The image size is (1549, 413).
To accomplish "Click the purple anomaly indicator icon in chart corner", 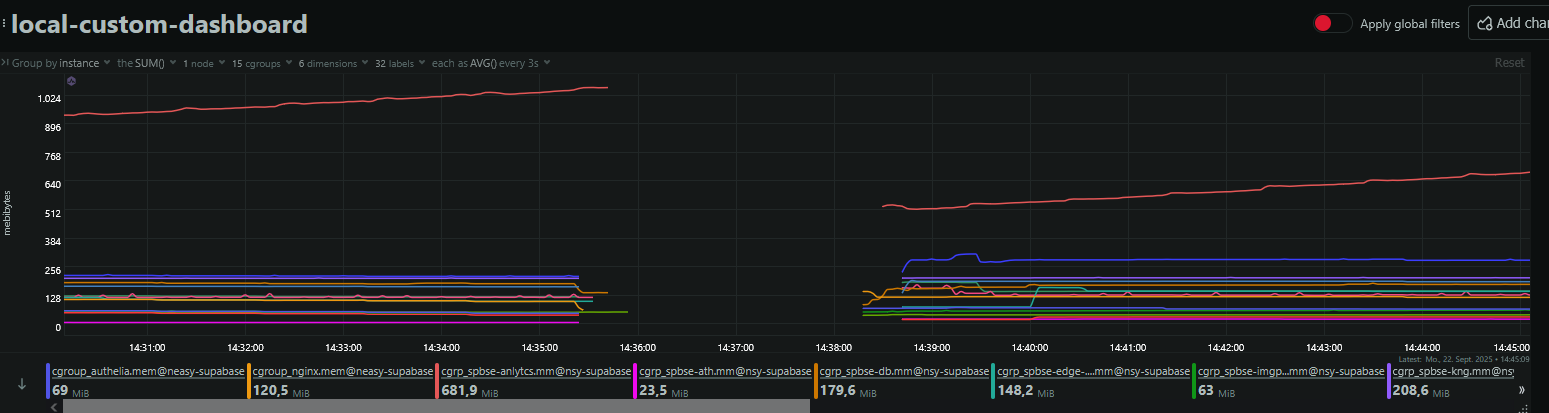I will coord(71,81).
